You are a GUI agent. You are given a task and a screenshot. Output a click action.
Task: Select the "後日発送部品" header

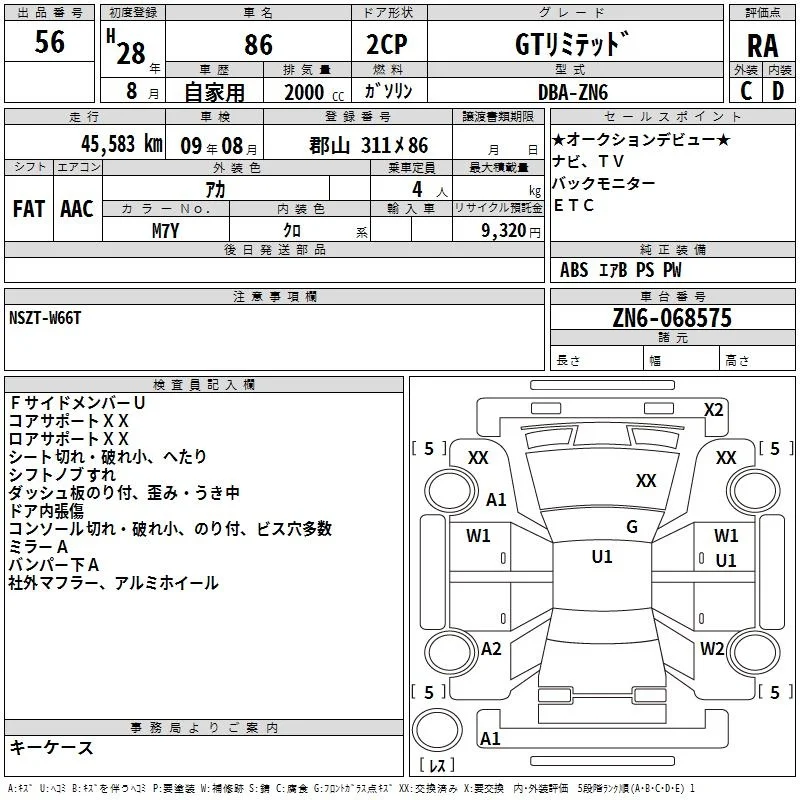(x=274, y=249)
